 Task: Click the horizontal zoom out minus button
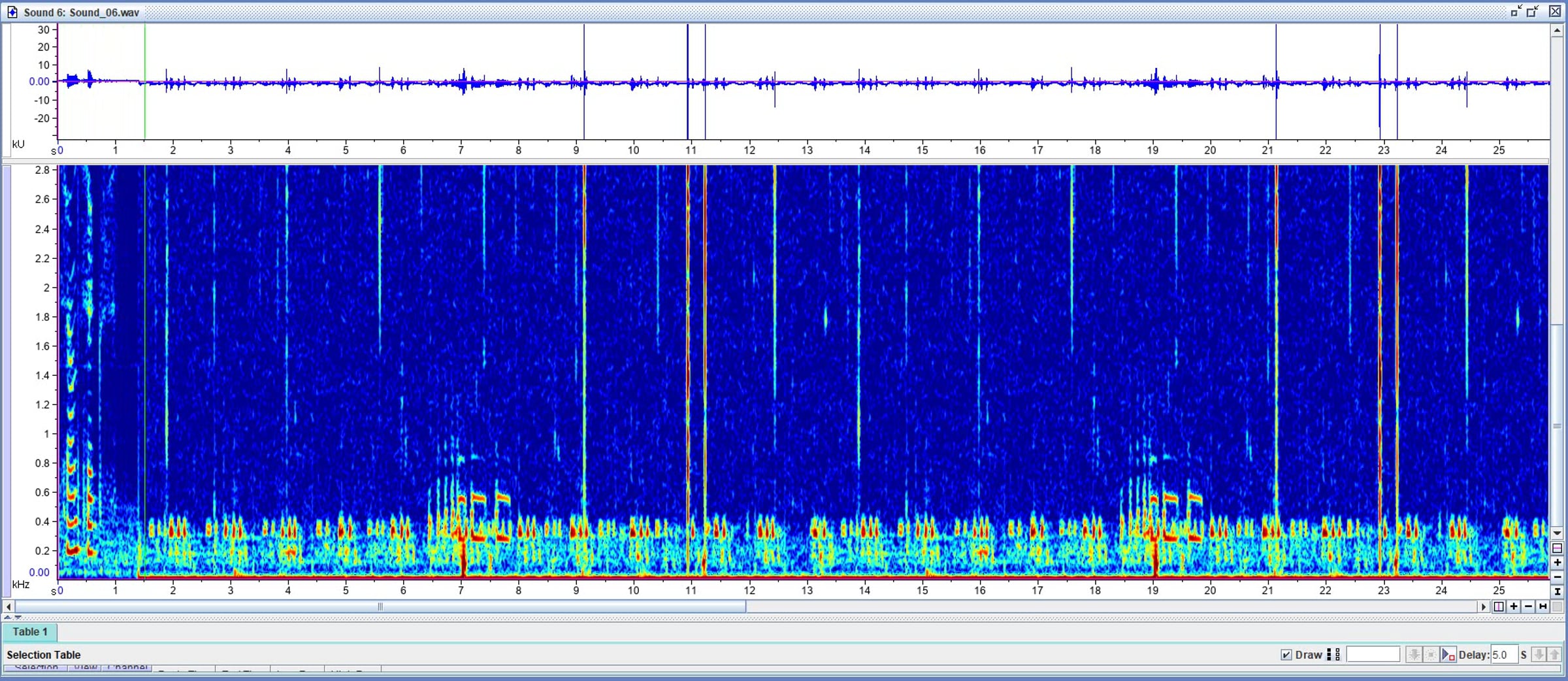click(1528, 606)
